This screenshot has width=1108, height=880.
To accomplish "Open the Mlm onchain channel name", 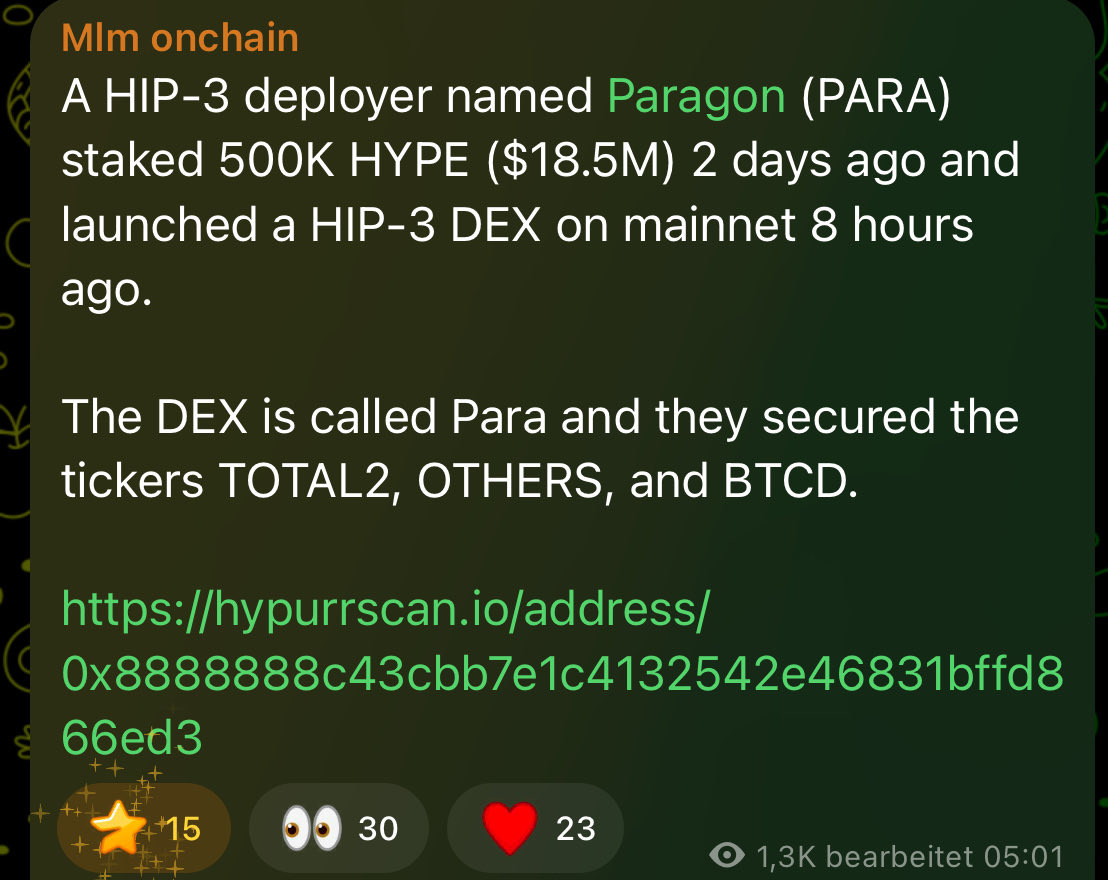I will [180, 37].
